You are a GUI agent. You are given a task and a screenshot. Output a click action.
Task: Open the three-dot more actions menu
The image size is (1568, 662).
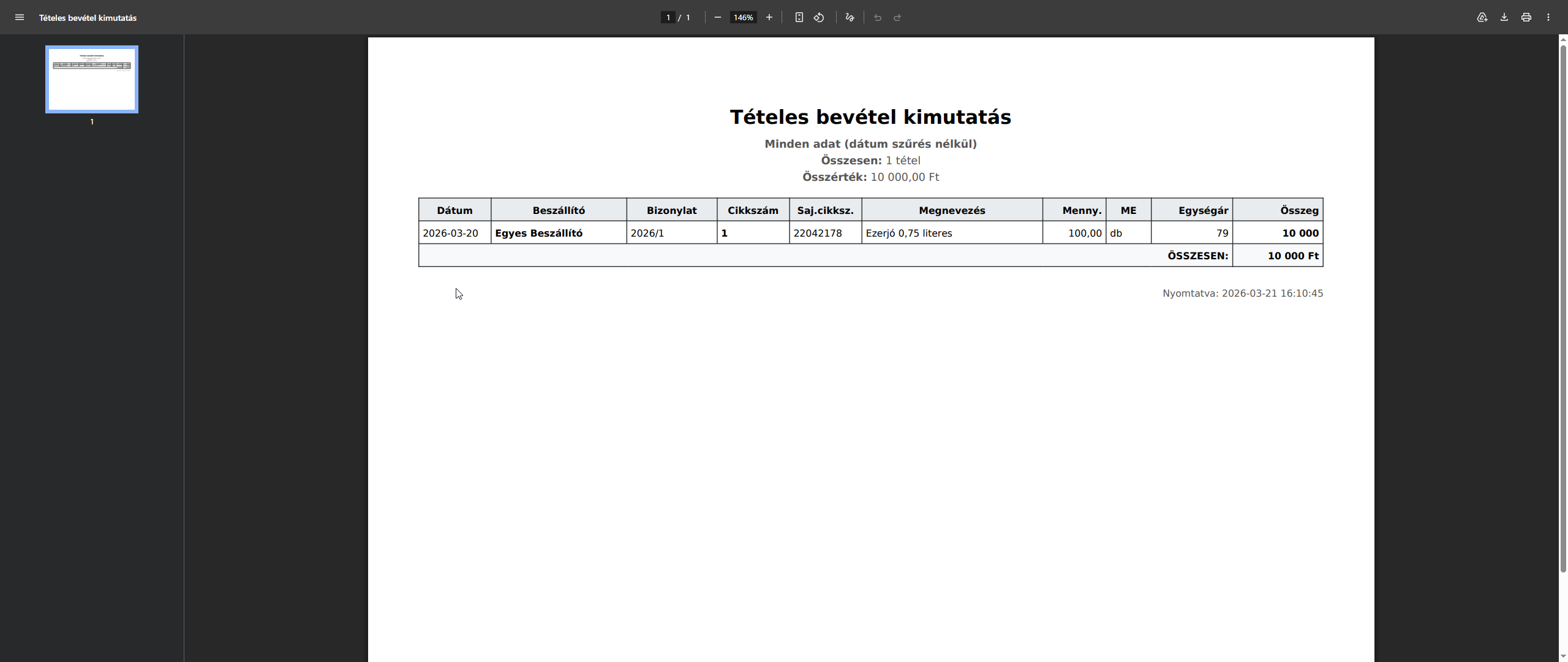click(1548, 18)
